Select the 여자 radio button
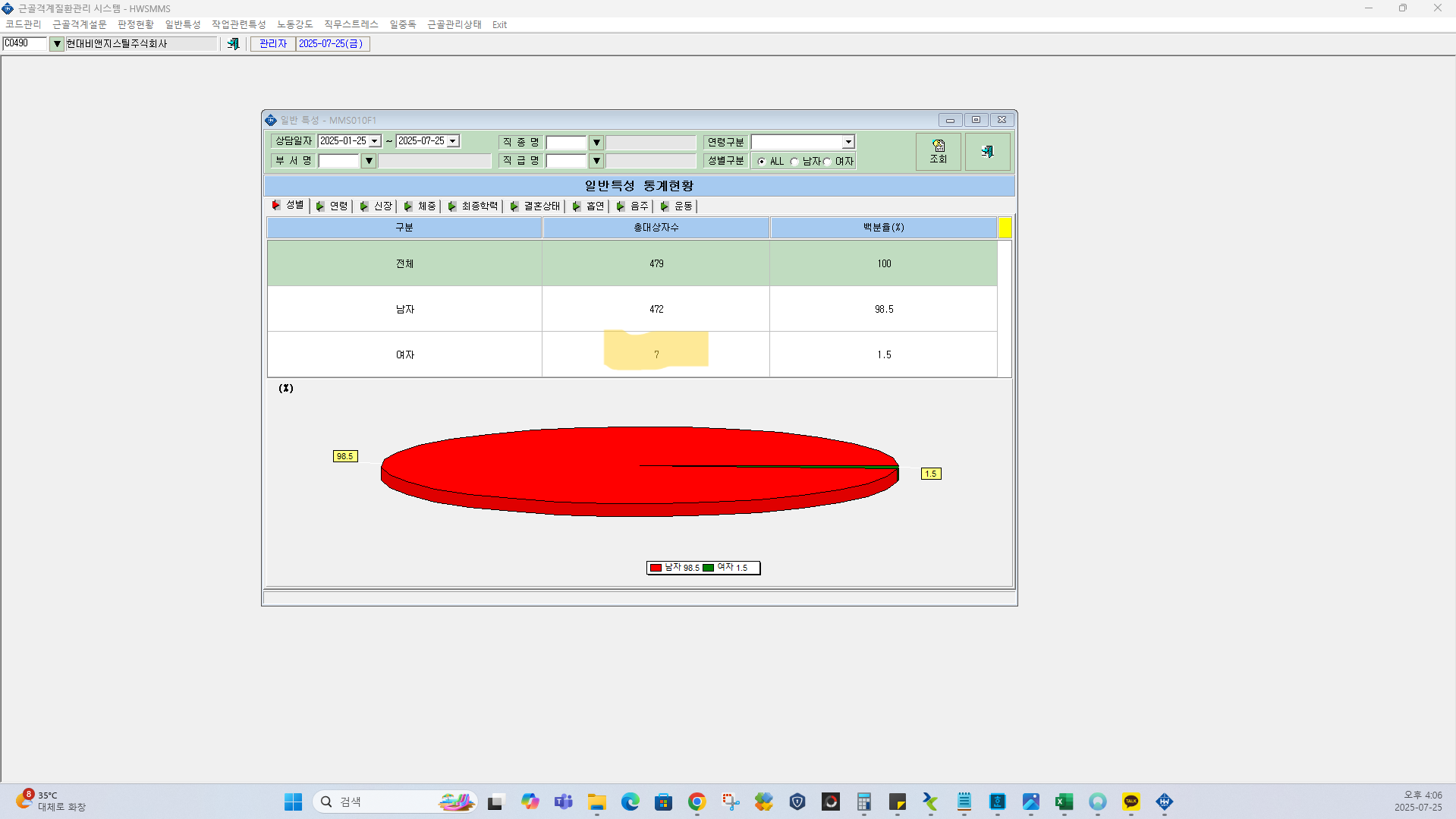This screenshot has width=1456, height=819. [827, 162]
